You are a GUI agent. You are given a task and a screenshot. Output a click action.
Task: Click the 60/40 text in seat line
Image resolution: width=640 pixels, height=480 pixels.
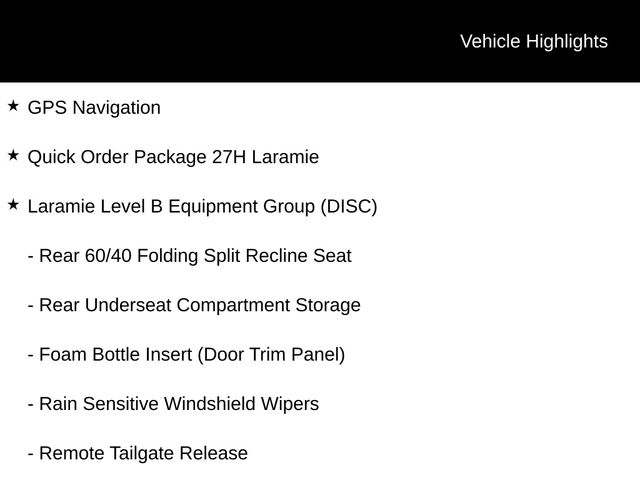[108, 256]
